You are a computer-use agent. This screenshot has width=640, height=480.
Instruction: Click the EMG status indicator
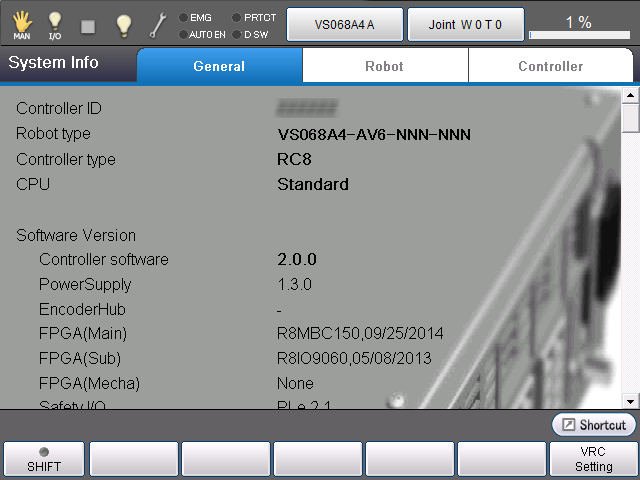[196, 17]
